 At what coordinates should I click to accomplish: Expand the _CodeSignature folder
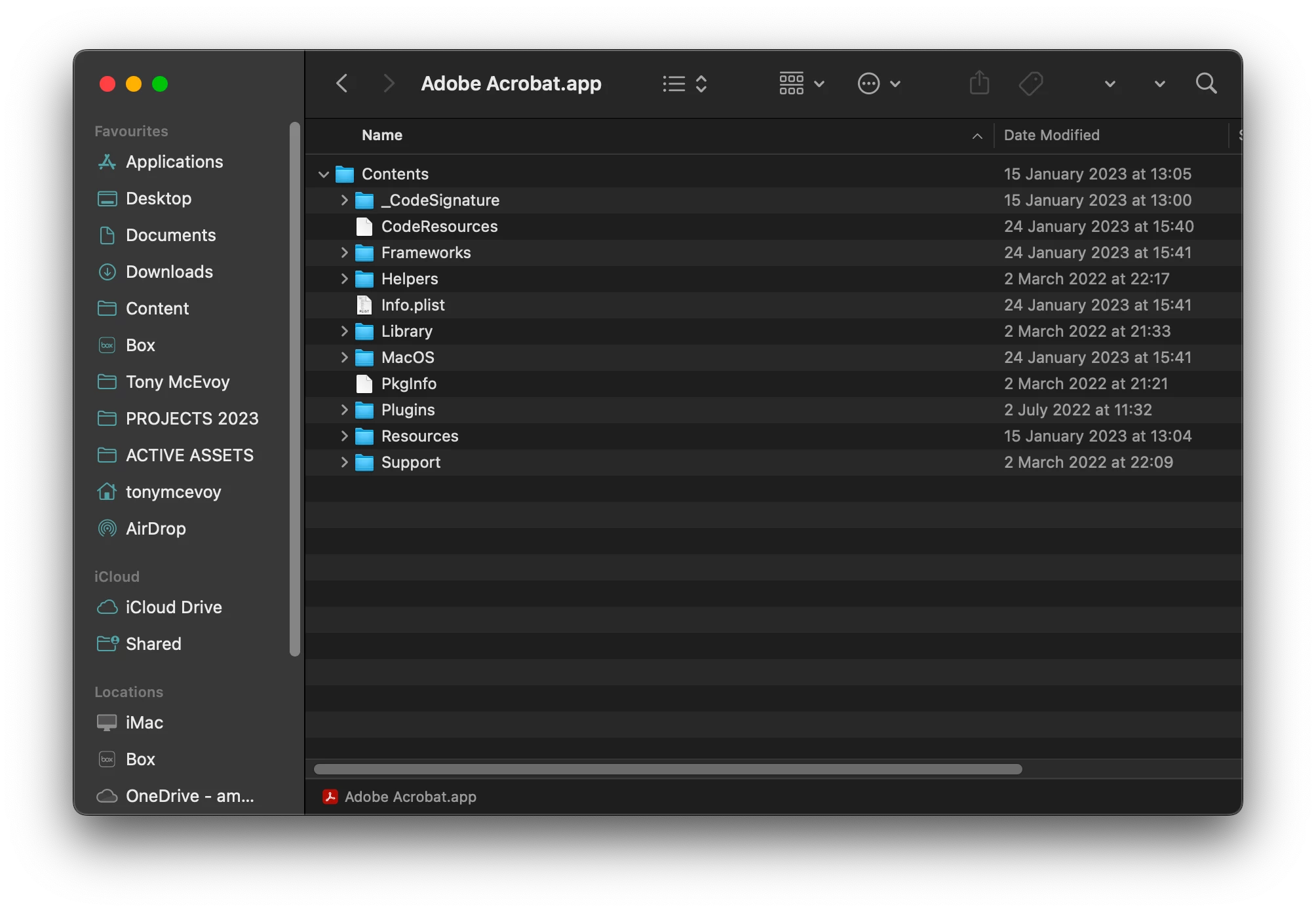[x=344, y=200]
